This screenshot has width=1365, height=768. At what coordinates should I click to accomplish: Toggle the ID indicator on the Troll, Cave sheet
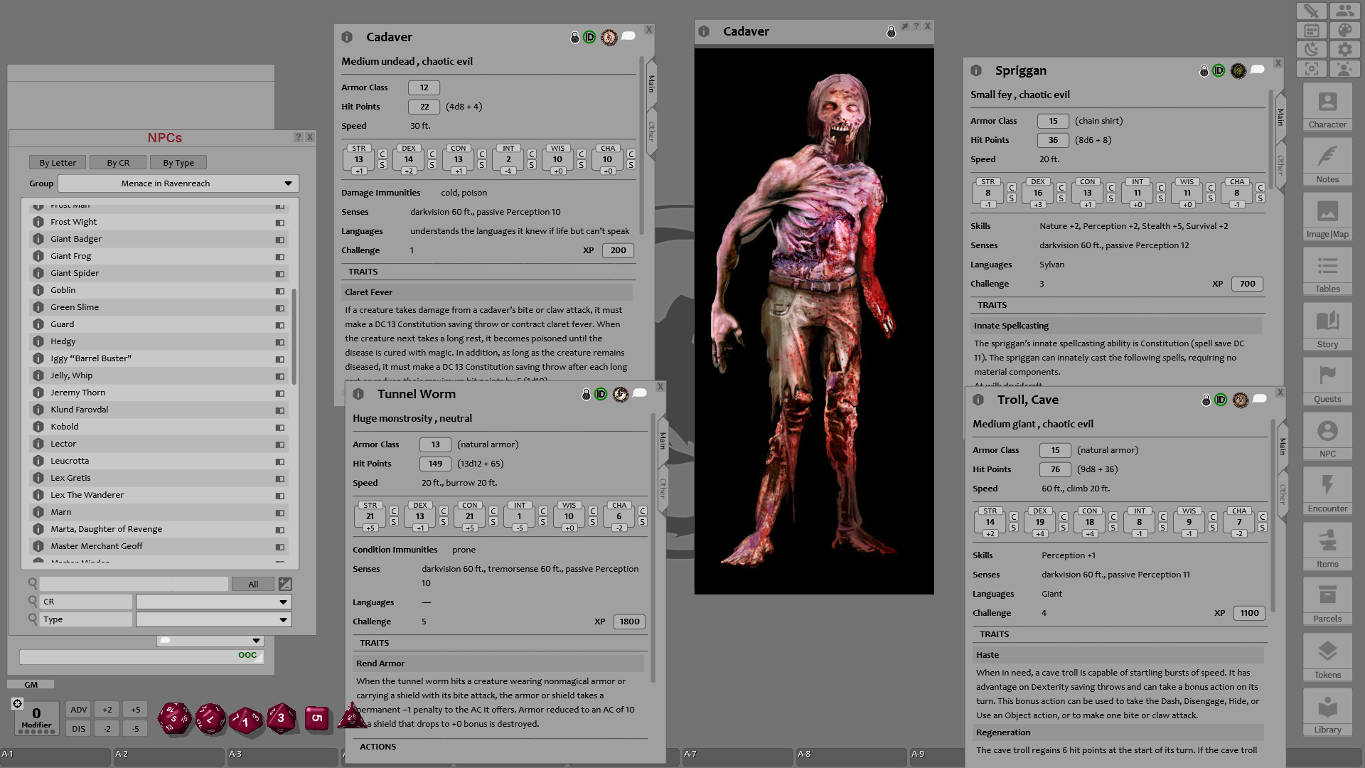point(1220,399)
